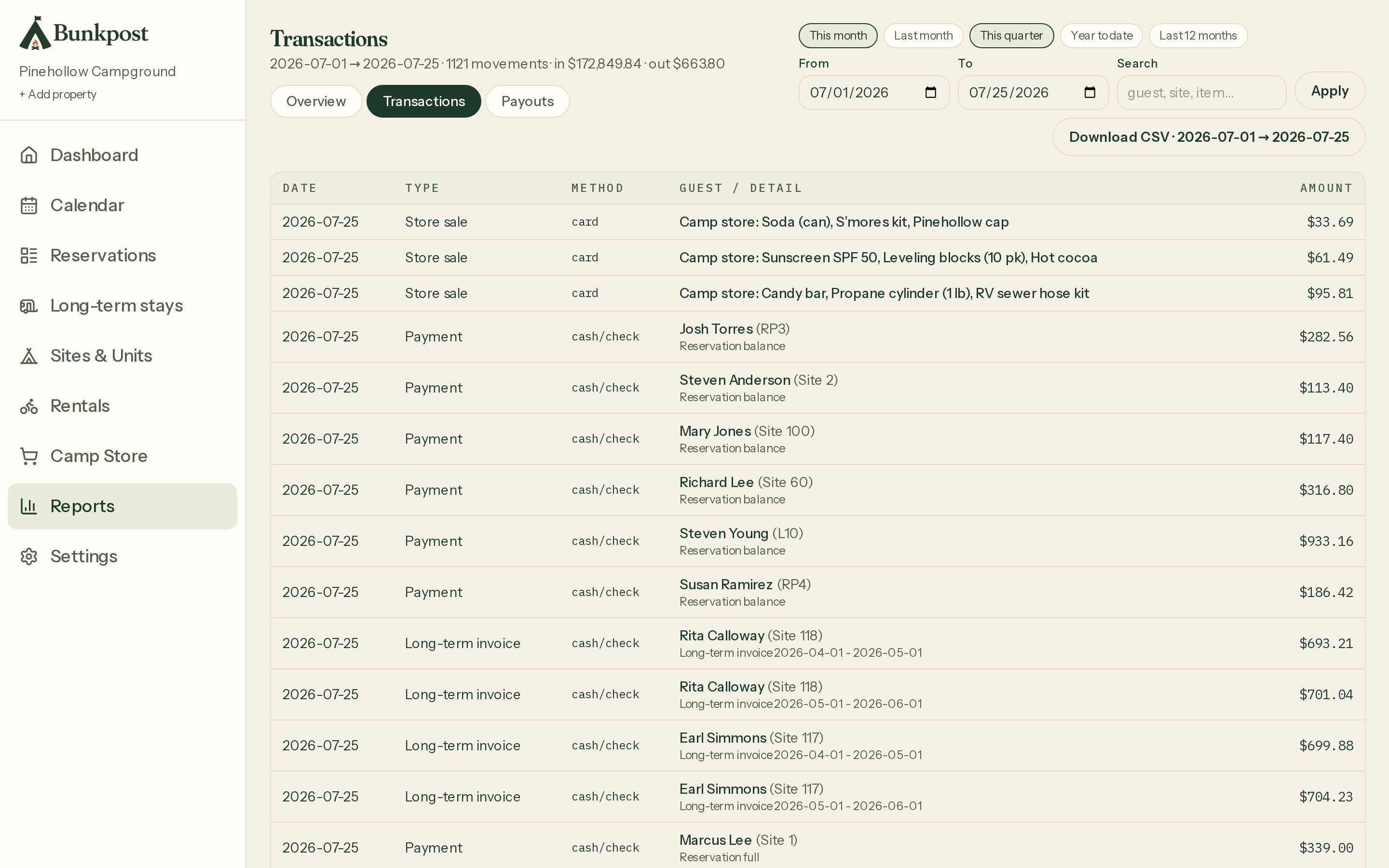Navigate to Long-term stays
1389x868 pixels.
(x=122, y=305)
